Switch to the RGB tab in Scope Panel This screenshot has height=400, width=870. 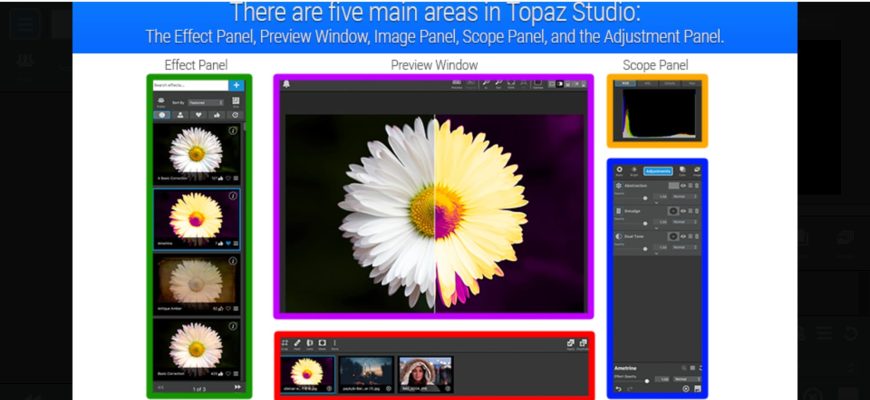[625, 83]
